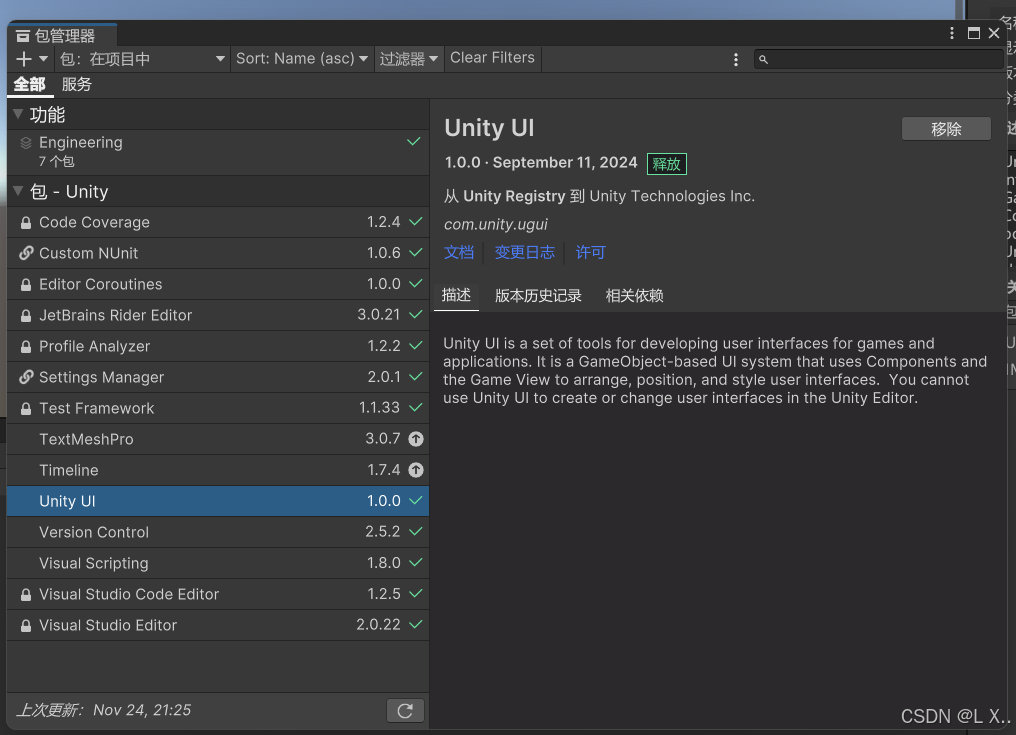1016x735 pixels.
Task: Click the package search field
Action: 879,59
